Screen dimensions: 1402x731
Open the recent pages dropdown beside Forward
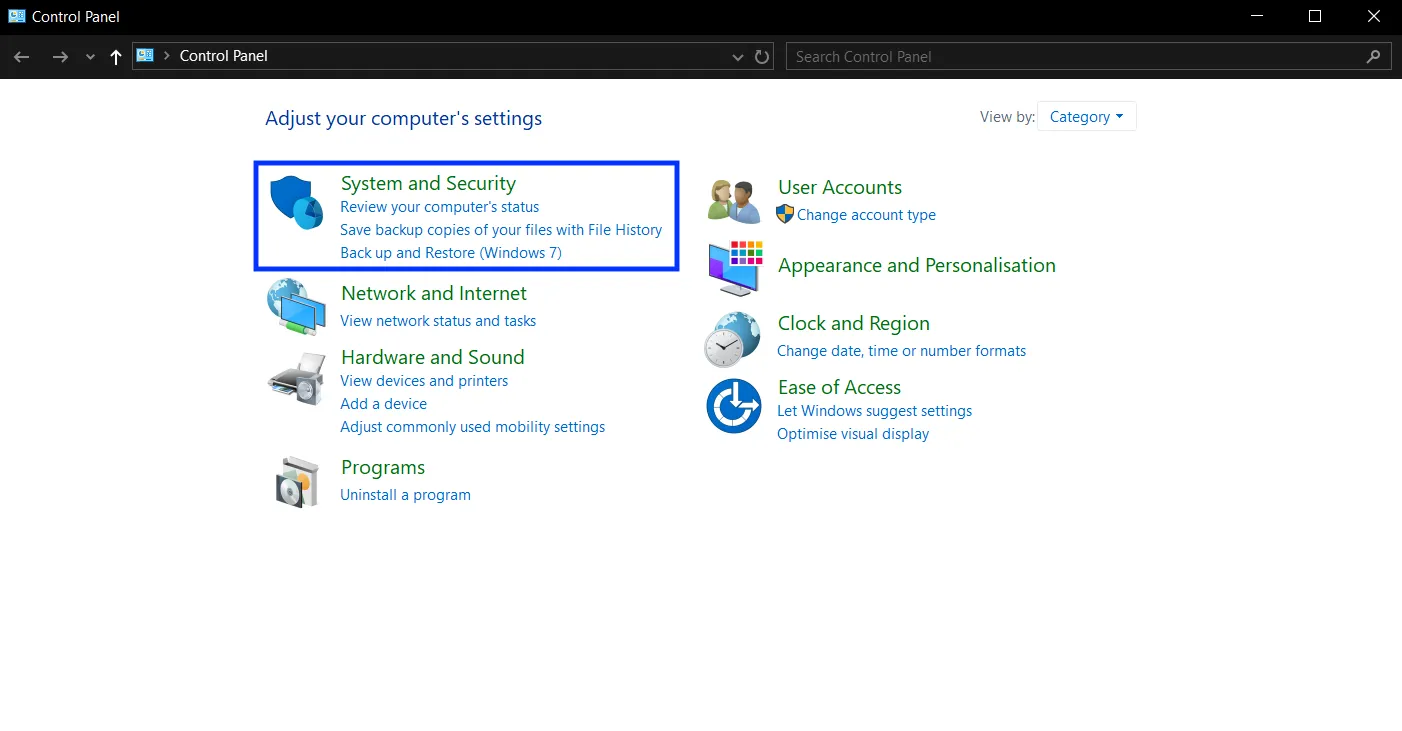pos(89,56)
